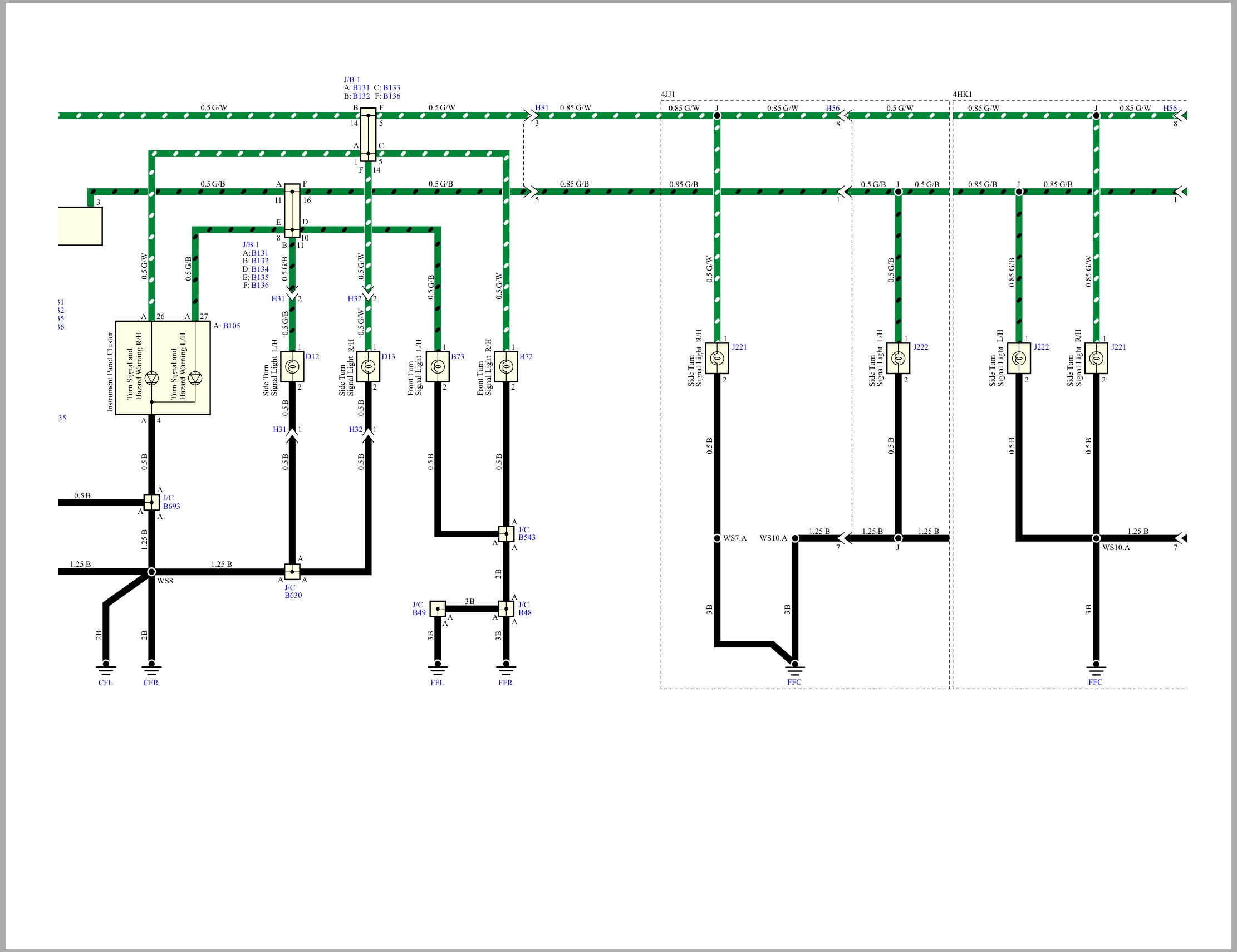
Task: Follow the J/C B543 junction connector link
Action: [x=527, y=533]
